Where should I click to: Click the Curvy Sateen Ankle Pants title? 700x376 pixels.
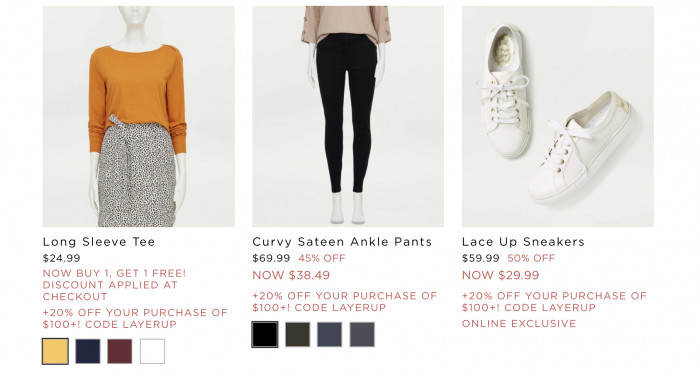pyautogui.click(x=342, y=242)
